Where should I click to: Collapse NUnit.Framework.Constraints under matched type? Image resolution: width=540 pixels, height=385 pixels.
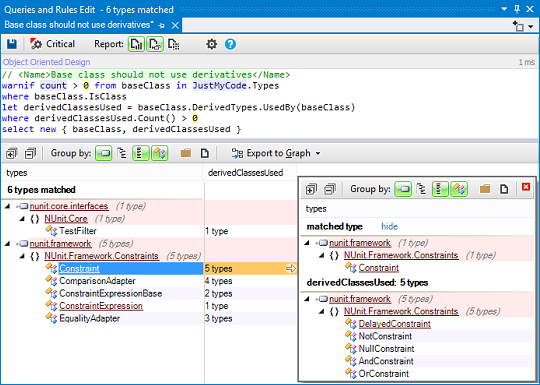322,256
